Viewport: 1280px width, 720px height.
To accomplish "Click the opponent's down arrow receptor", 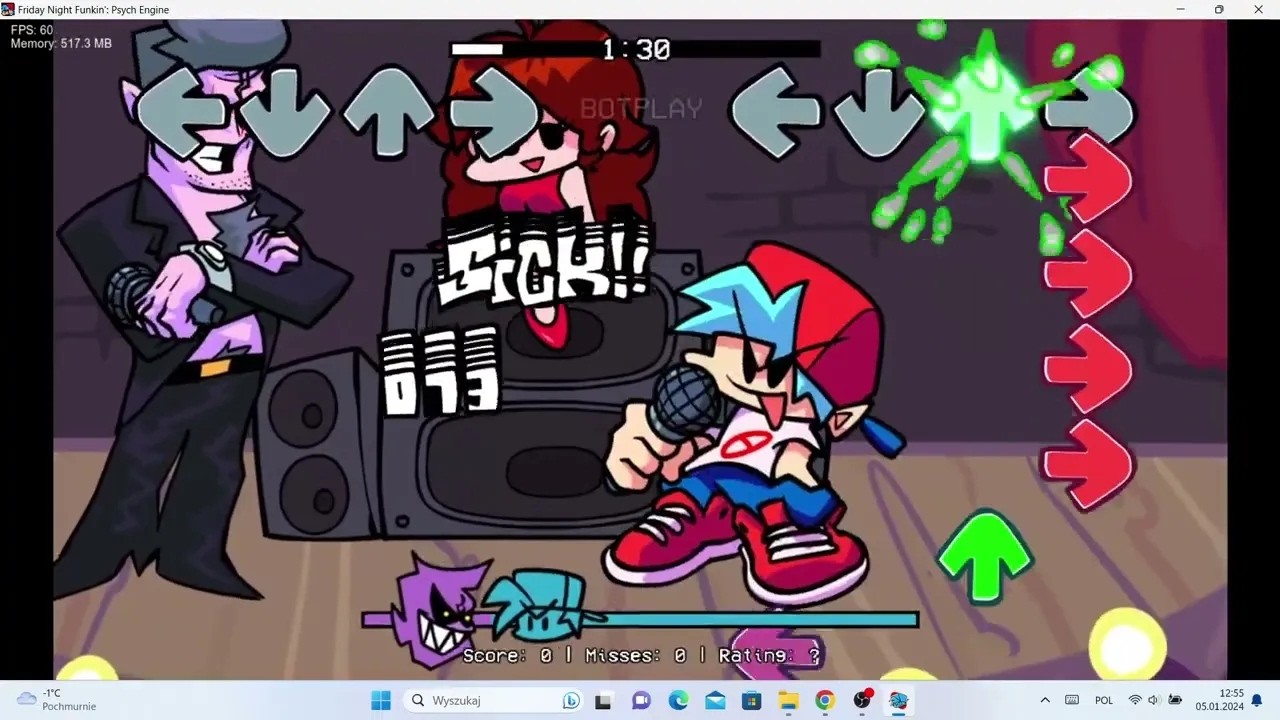I will 286,112.
